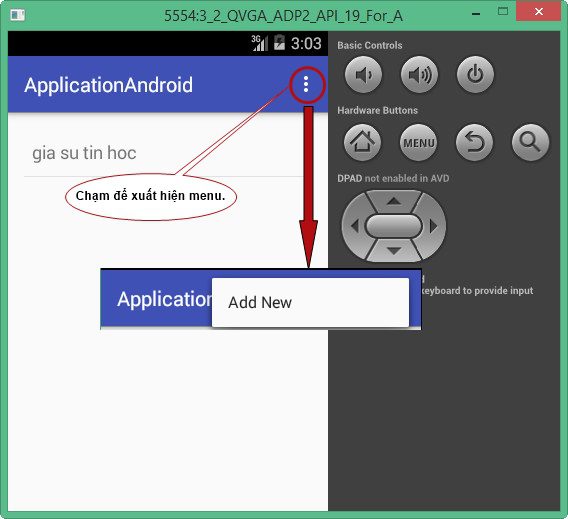Image resolution: width=568 pixels, height=519 pixels.
Task: Close the emulator window
Action: (539, 12)
